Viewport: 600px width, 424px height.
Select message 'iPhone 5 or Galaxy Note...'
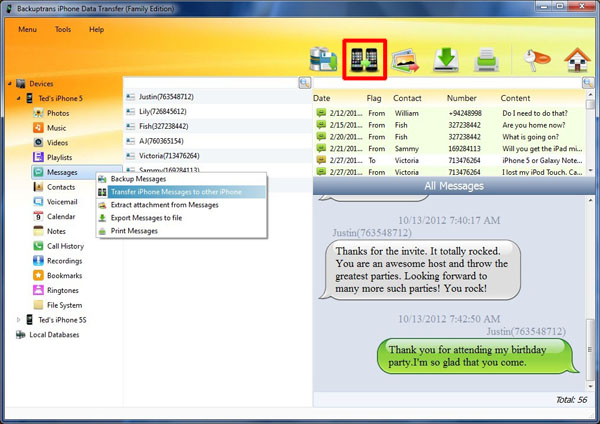pyautogui.click(x=449, y=160)
